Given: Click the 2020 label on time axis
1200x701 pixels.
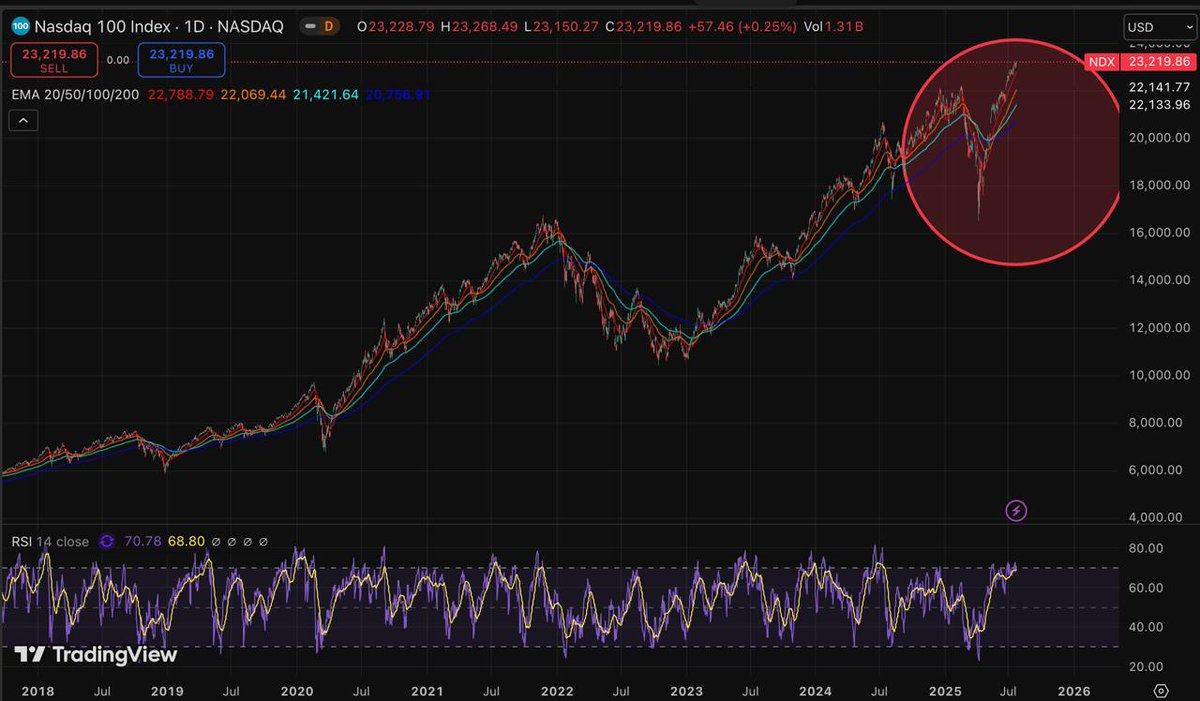Looking at the screenshot, I should click(297, 691).
